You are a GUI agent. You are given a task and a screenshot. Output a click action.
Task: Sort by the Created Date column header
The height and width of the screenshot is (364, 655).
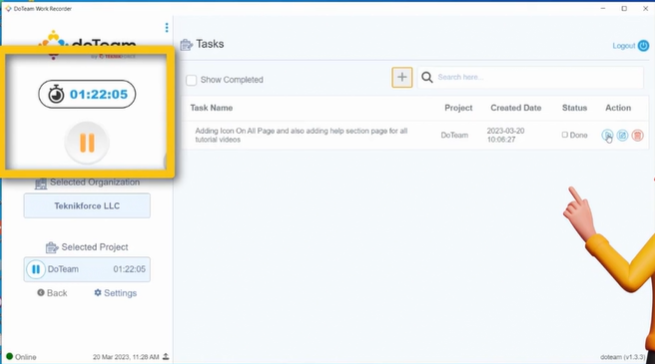(x=515, y=108)
